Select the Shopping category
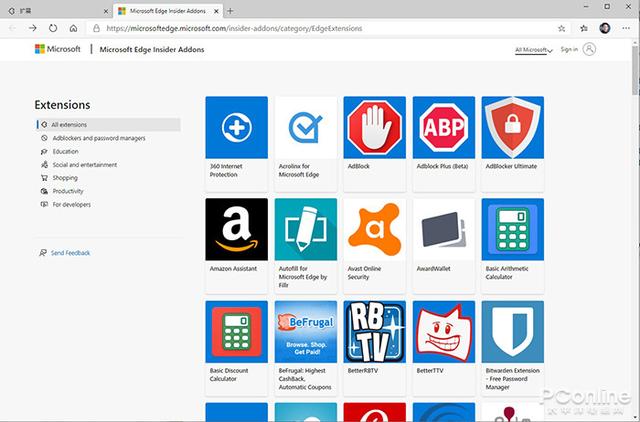This screenshot has height=422, width=640. [x=65, y=178]
